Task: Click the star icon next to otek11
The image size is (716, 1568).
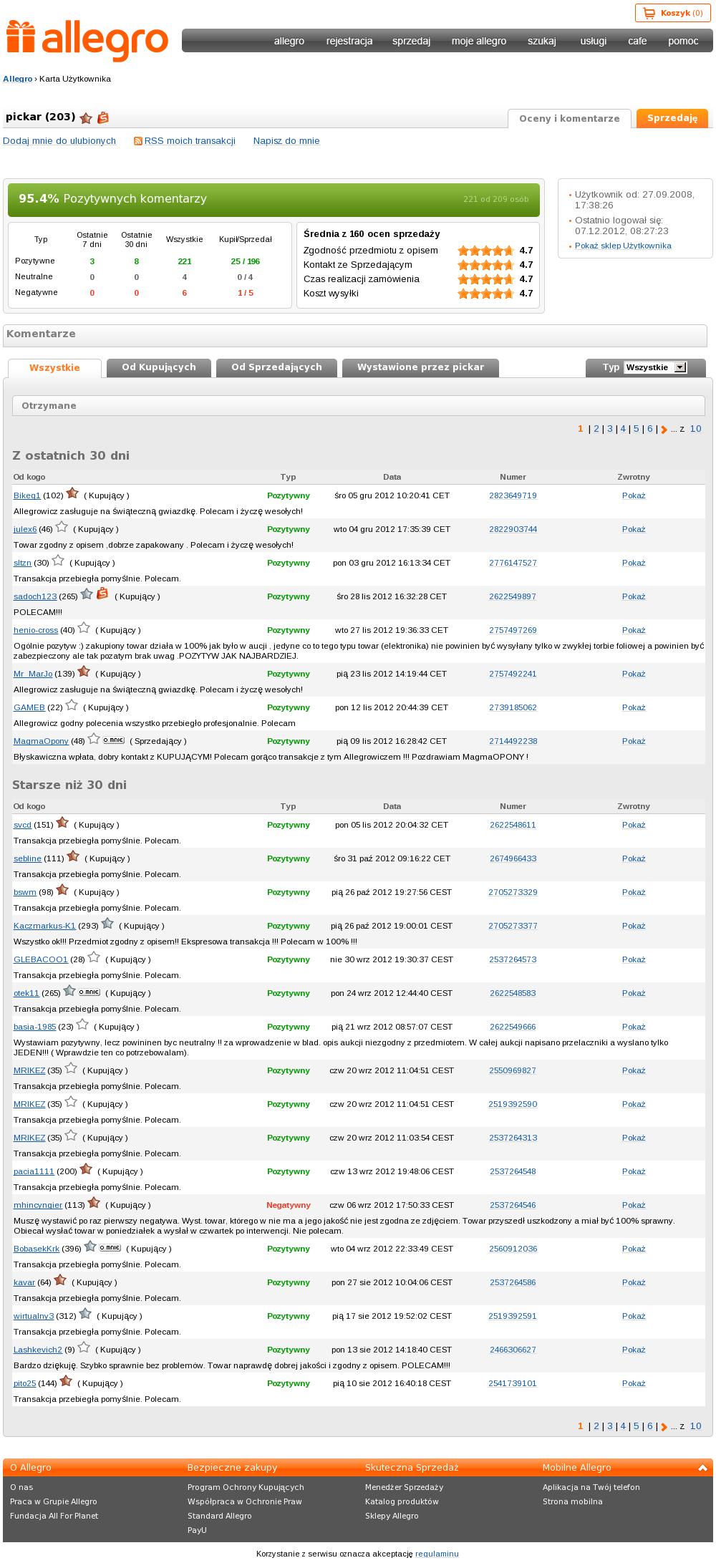Action: (69, 991)
